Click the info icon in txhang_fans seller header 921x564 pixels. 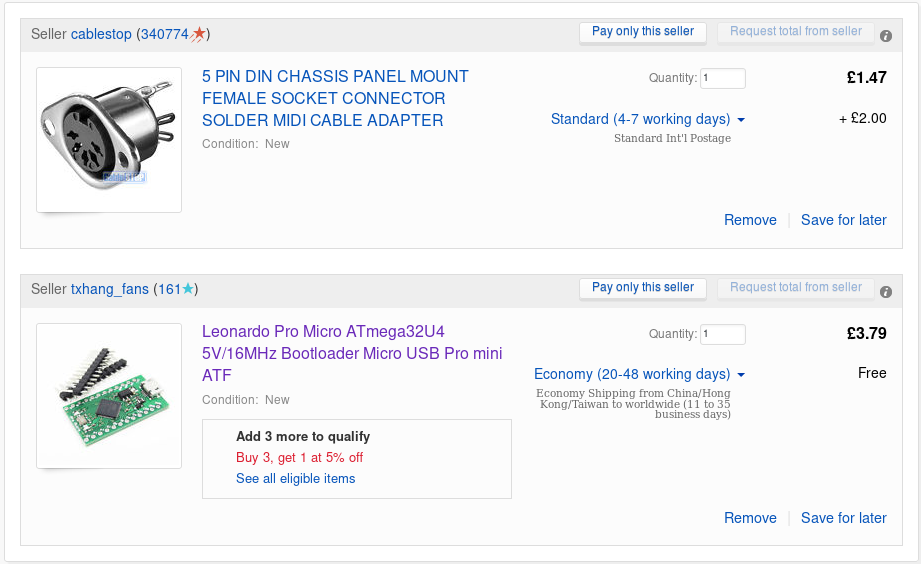click(x=886, y=292)
